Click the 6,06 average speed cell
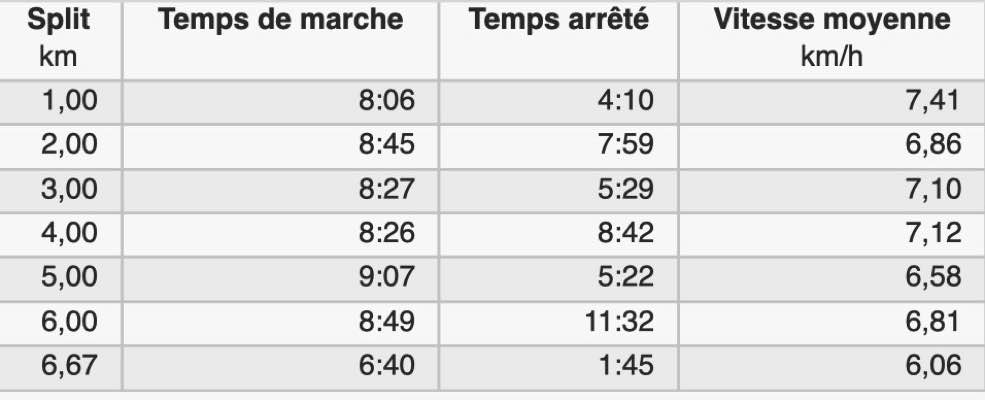 [x=832, y=366]
